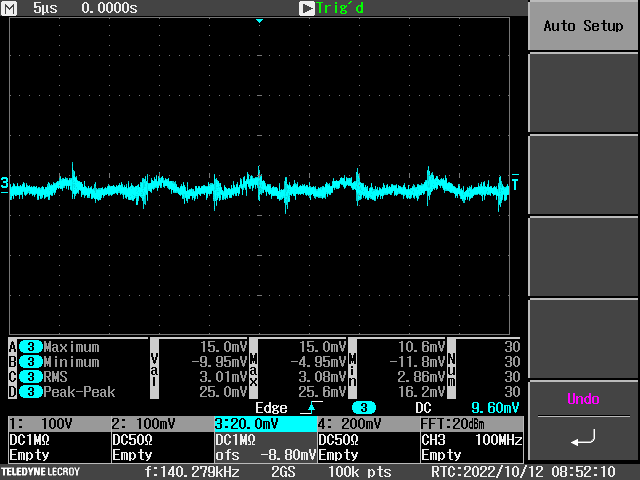Click the channel 3 badge on RMS row
The image size is (640, 480).
[30, 377]
